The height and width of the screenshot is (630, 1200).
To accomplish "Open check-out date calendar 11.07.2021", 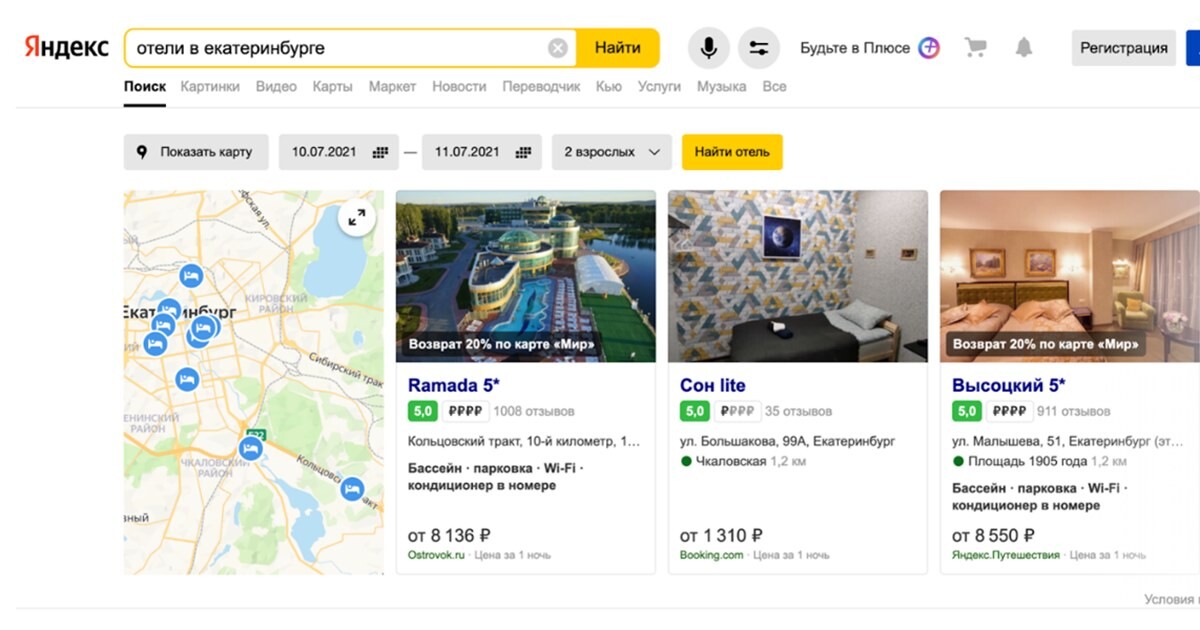I will (x=481, y=152).
